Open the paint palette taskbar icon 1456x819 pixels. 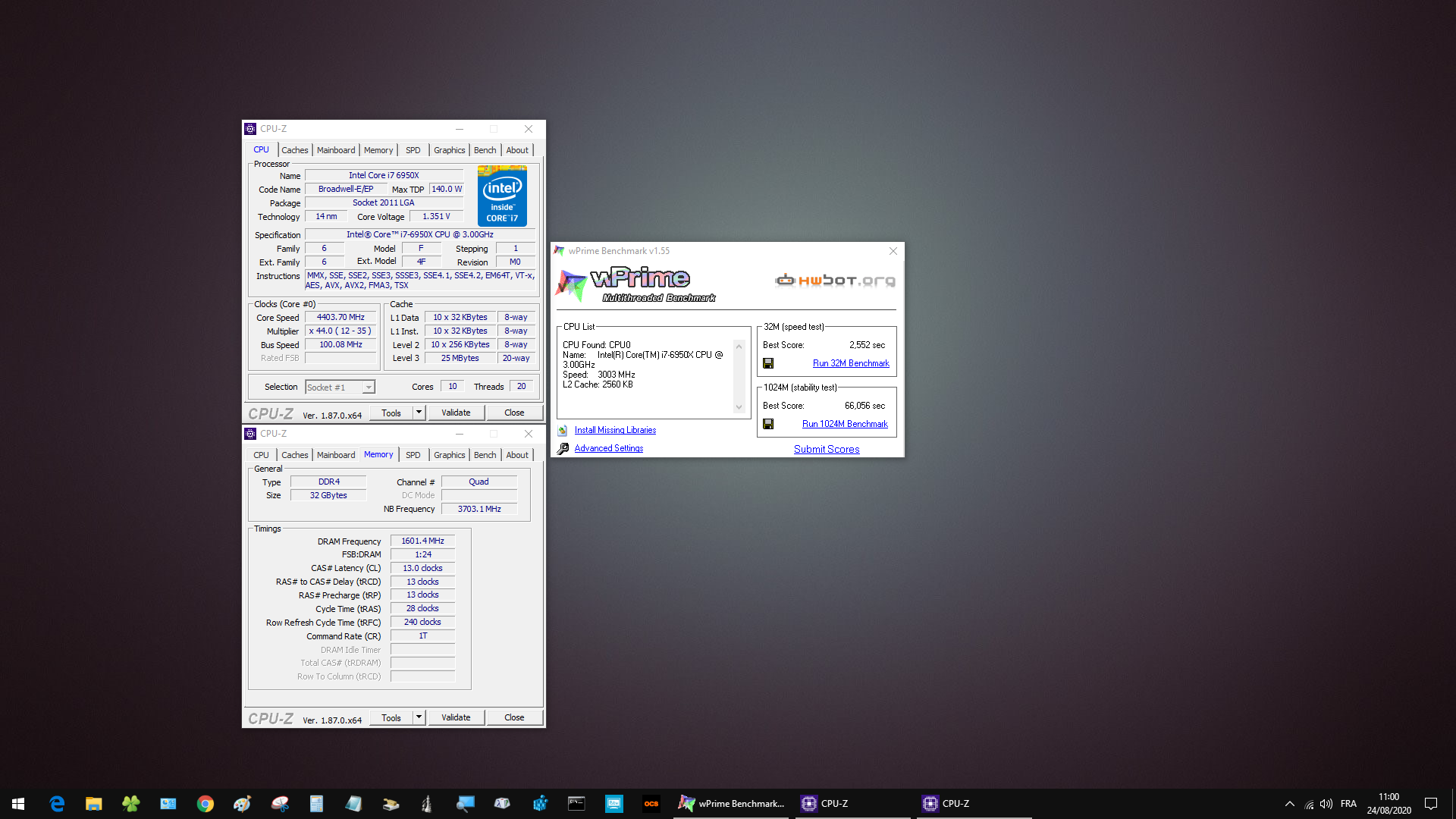tap(243, 804)
